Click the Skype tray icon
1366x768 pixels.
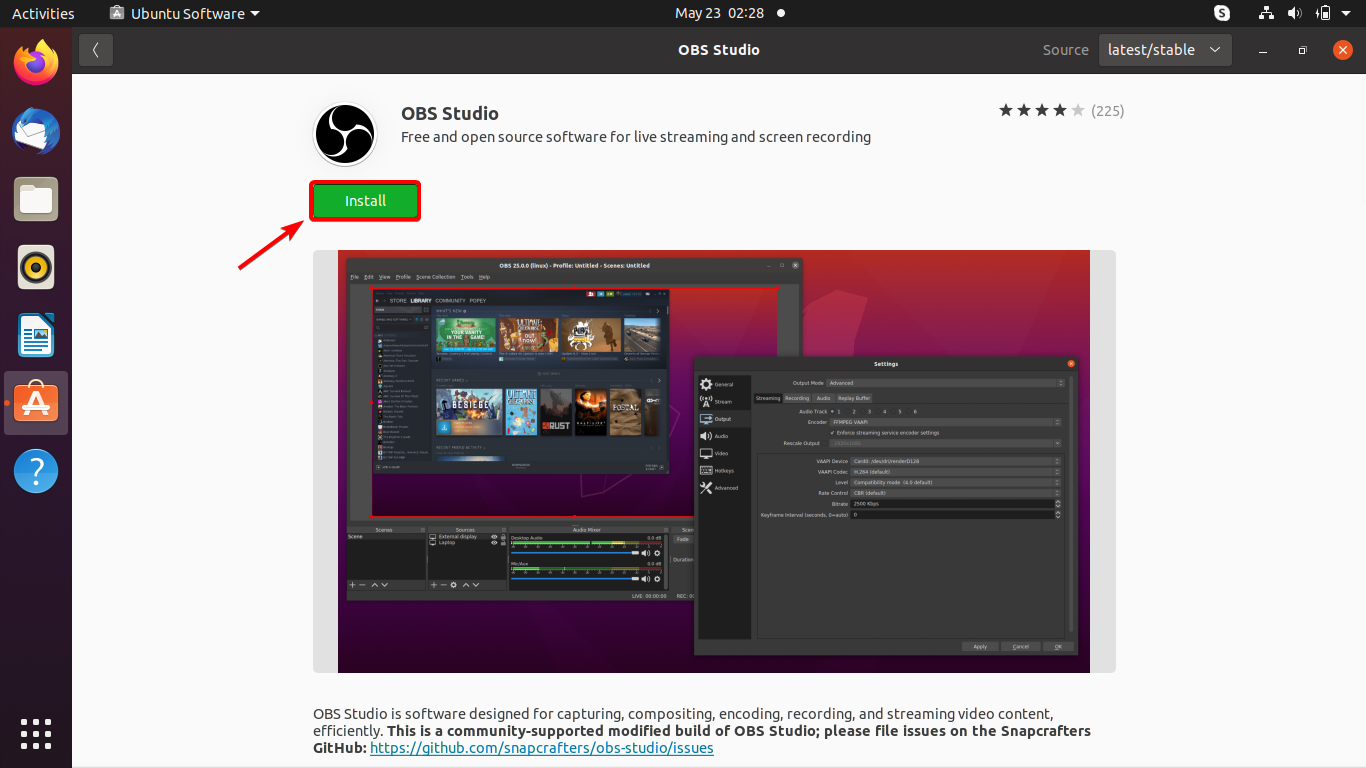pyautogui.click(x=1222, y=13)
